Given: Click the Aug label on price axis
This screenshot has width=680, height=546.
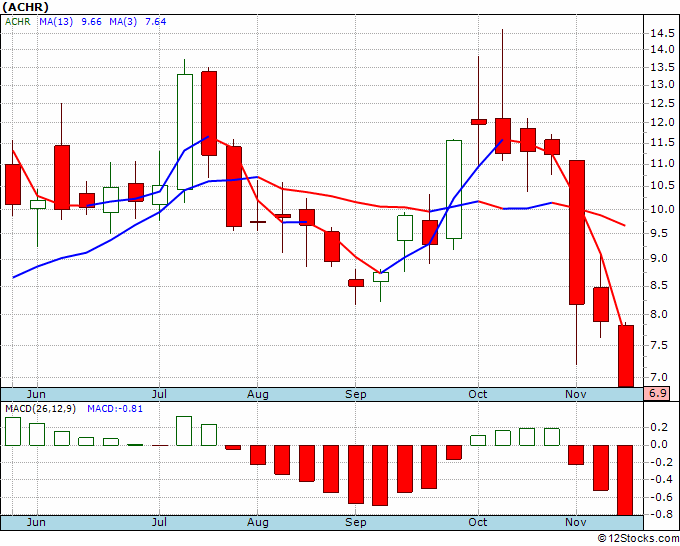Looking at the screenshot, I should (x=258, y=394).
